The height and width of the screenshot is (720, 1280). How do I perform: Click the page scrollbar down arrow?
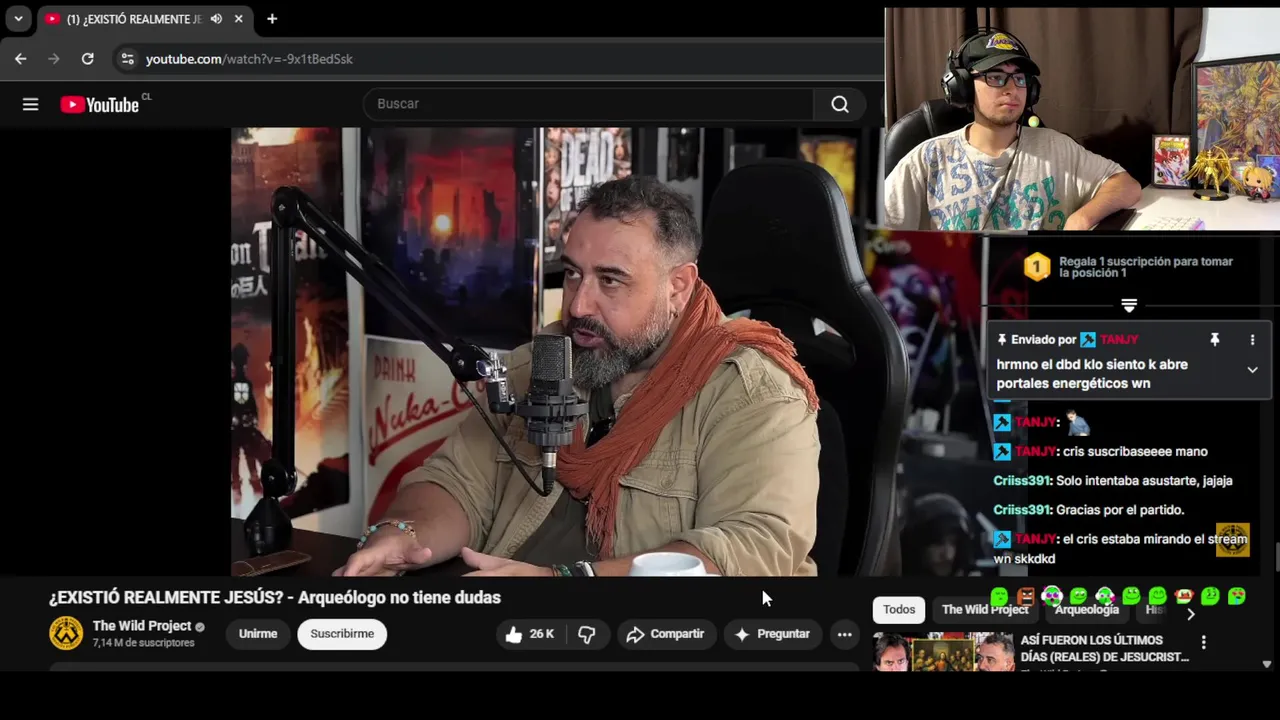(x=1267, y=664)
